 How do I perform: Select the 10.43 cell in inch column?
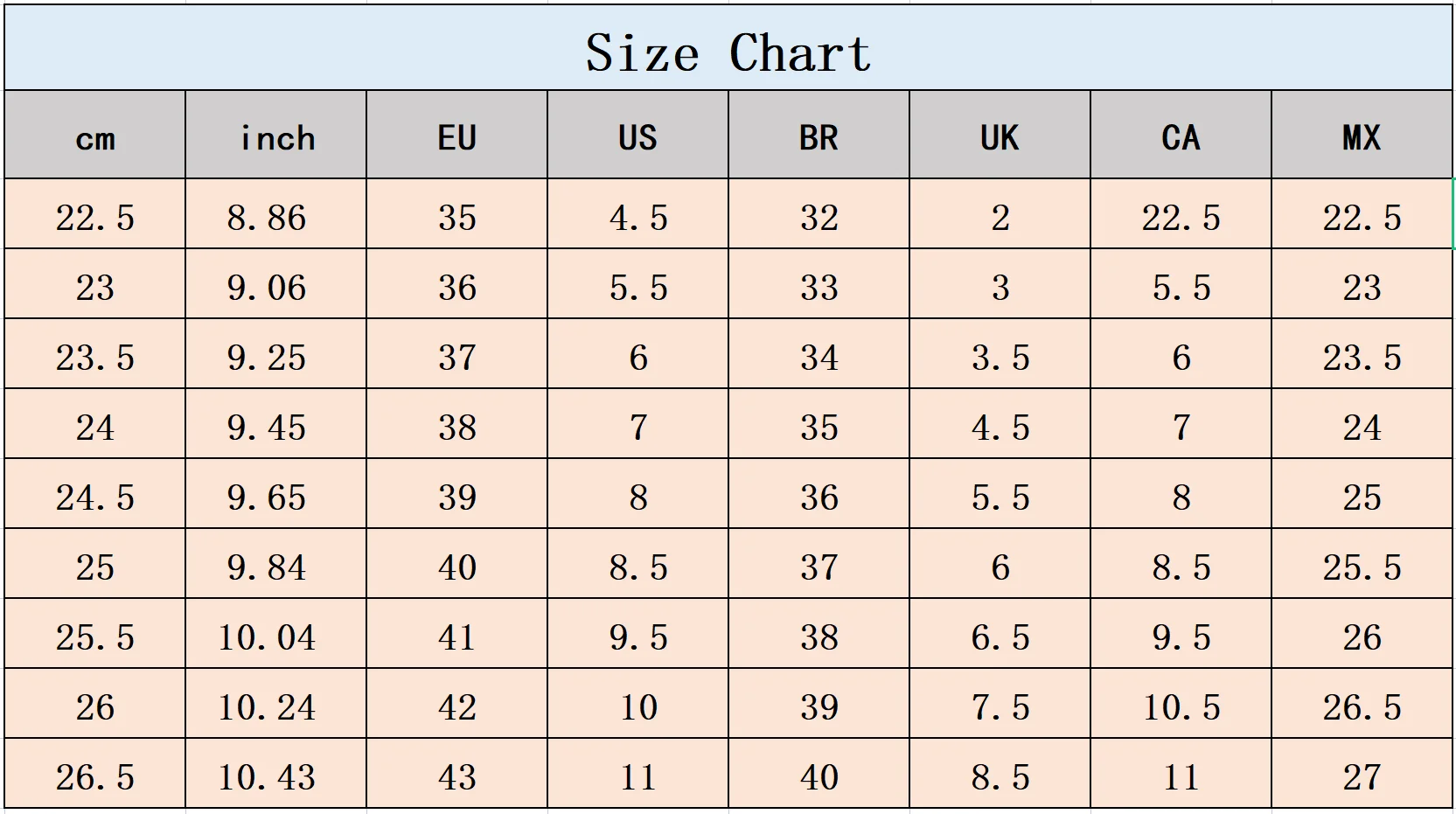(x=267, y=777)
